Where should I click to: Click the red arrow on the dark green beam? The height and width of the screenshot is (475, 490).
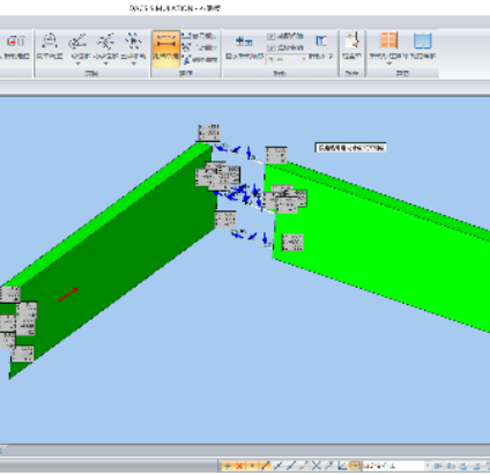click(68, 295)
